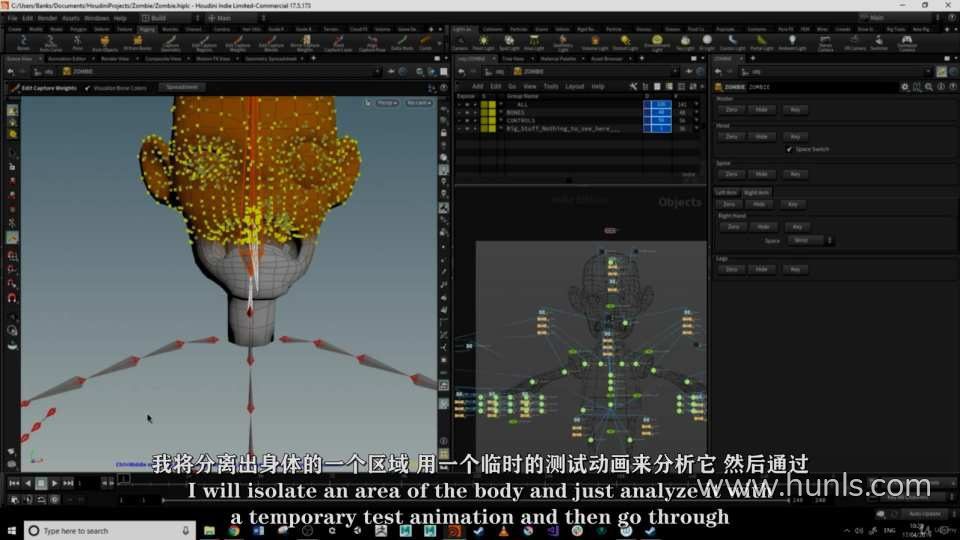Open the Main take dropdown
Screen dimensions: 960x540
pos(236,18)
